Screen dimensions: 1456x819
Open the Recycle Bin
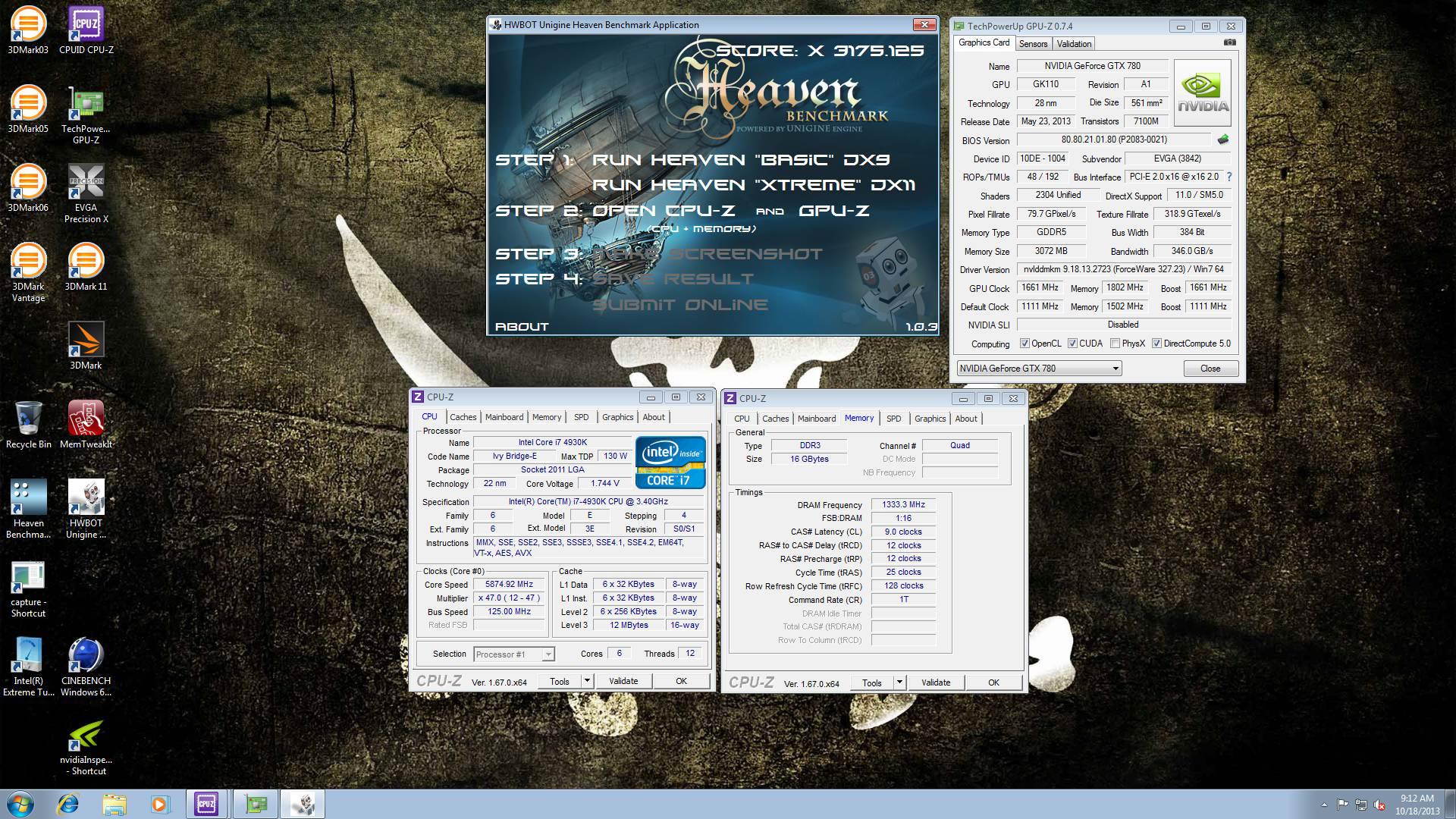click(28, 425)
